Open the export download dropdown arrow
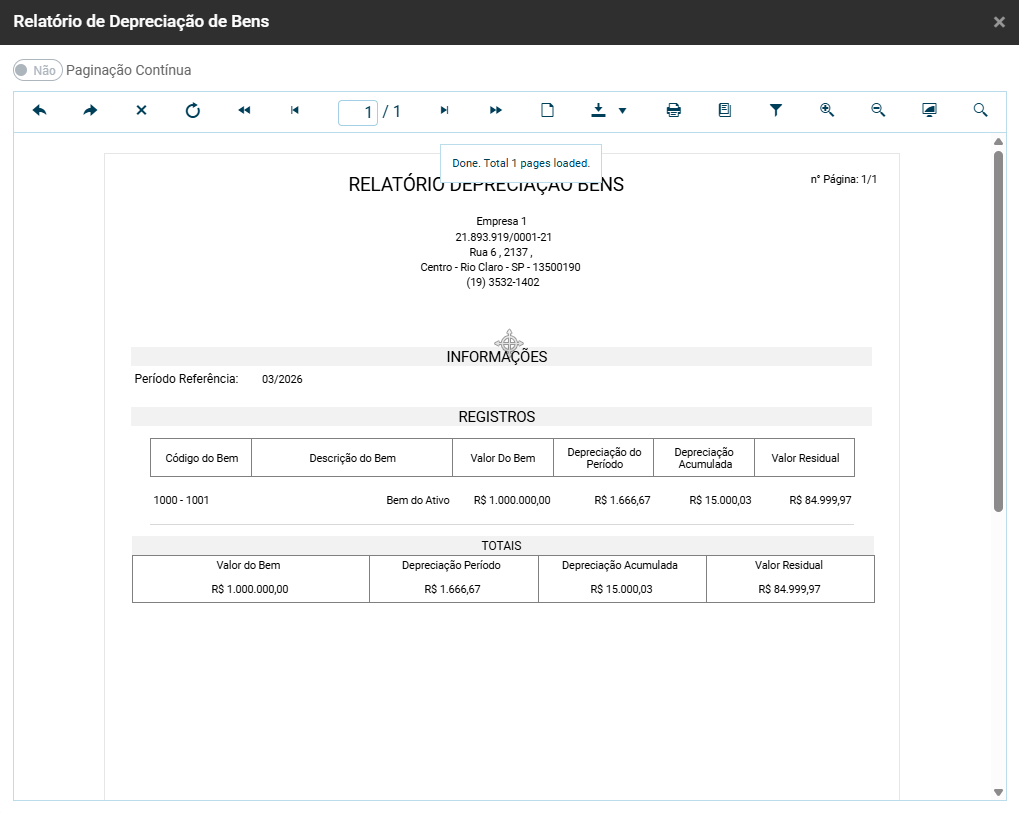 pos(622,111)
